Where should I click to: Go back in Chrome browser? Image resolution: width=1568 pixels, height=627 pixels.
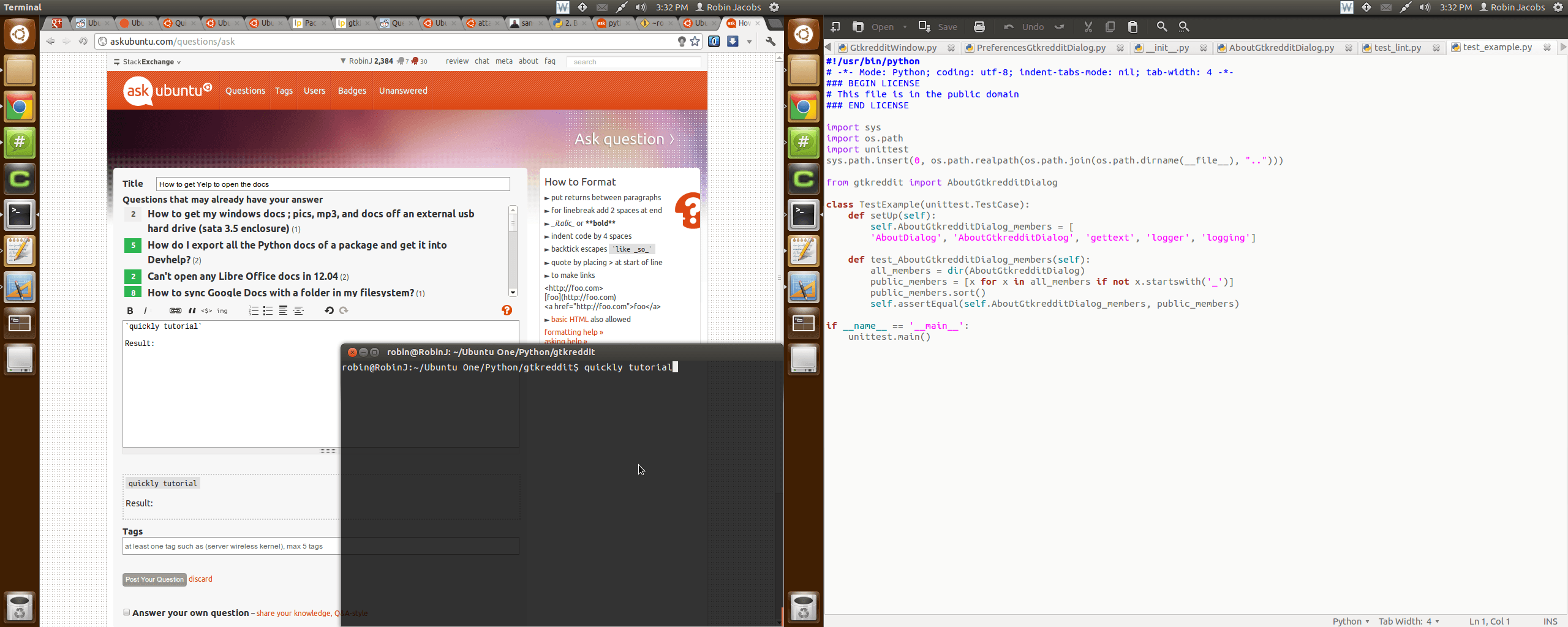[x=50, y=41]
